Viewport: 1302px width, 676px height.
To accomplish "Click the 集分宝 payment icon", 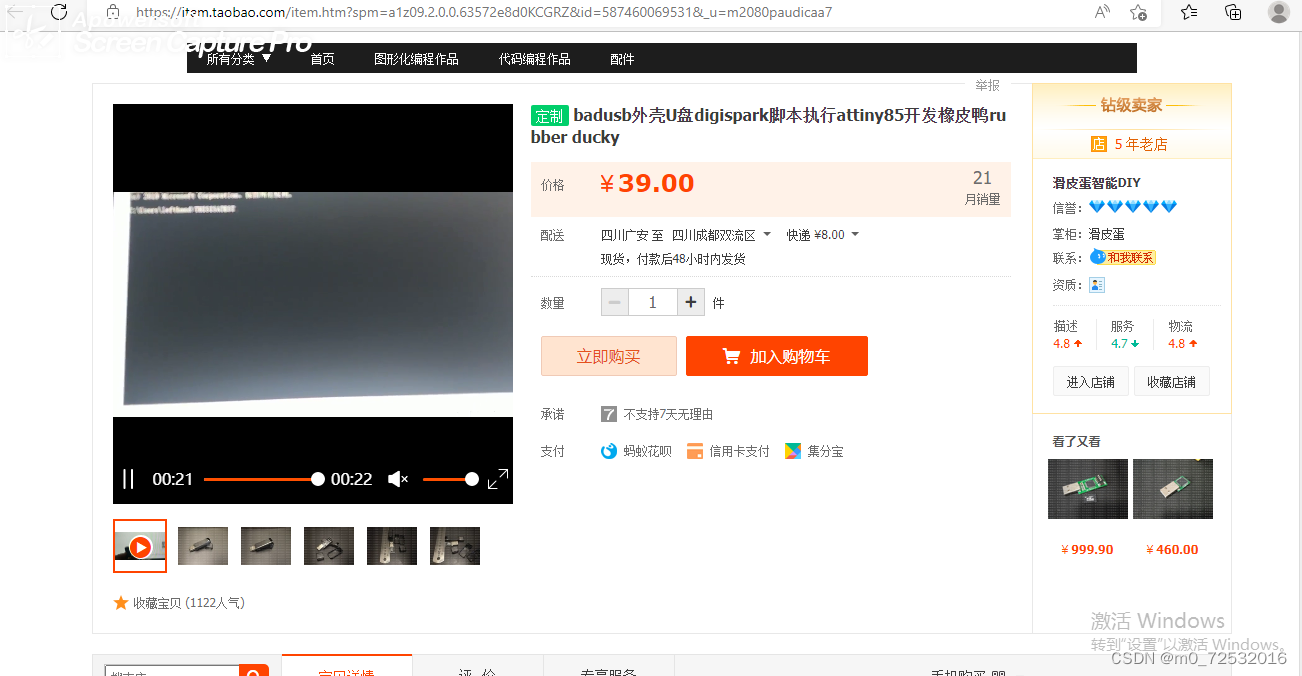I will [x=793, y=451].
